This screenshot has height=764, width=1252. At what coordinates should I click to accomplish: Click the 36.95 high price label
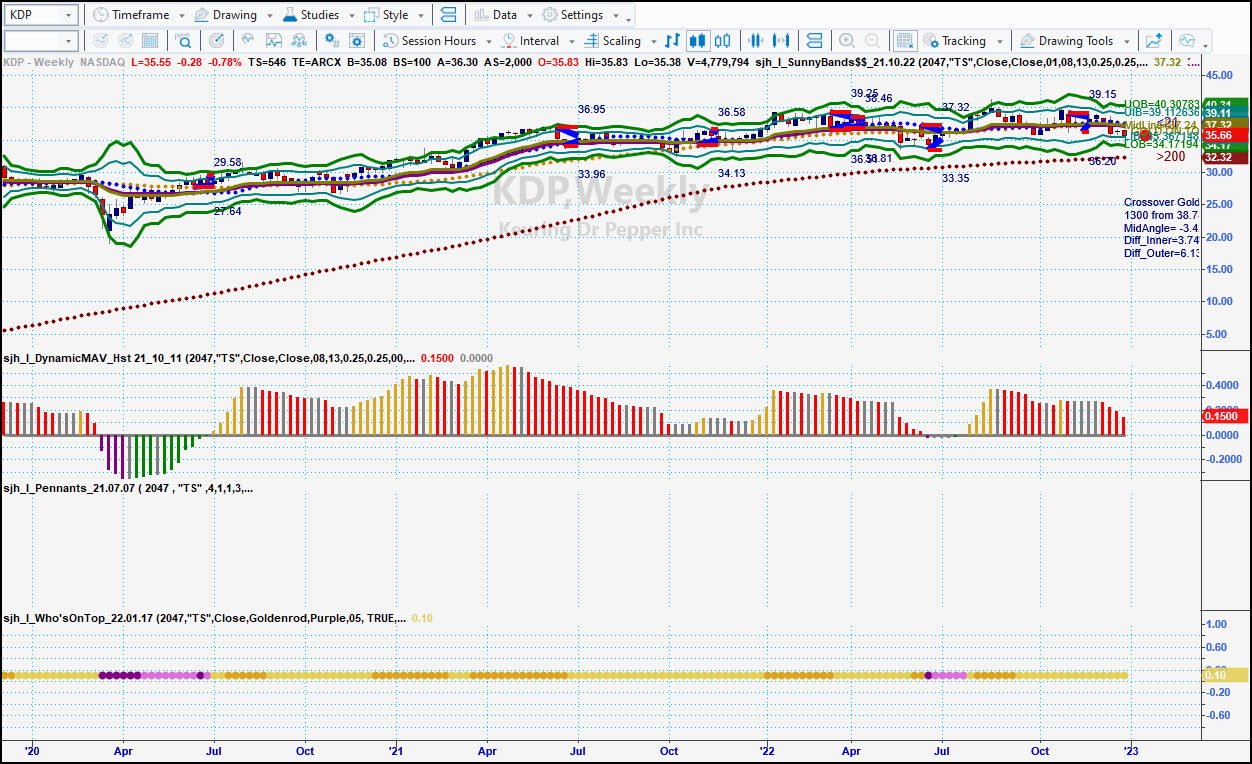tap(591, 109)
